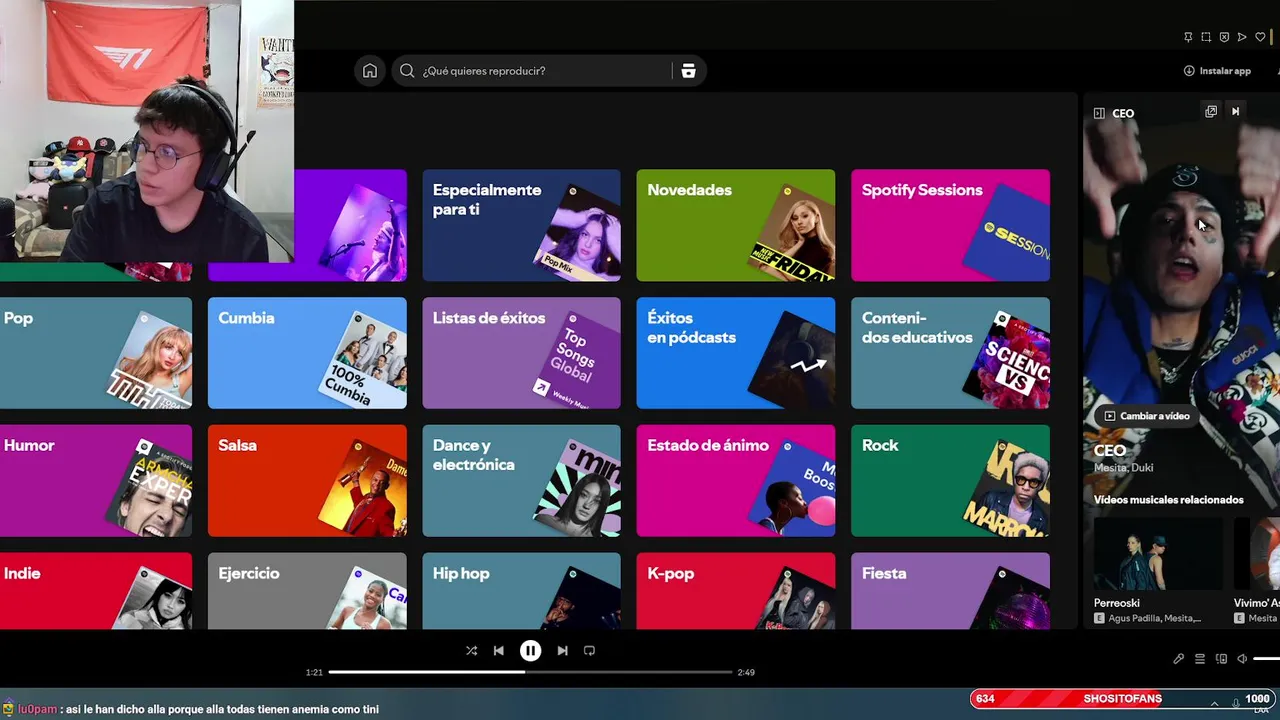Click Instalar app link

(1217, 71)
